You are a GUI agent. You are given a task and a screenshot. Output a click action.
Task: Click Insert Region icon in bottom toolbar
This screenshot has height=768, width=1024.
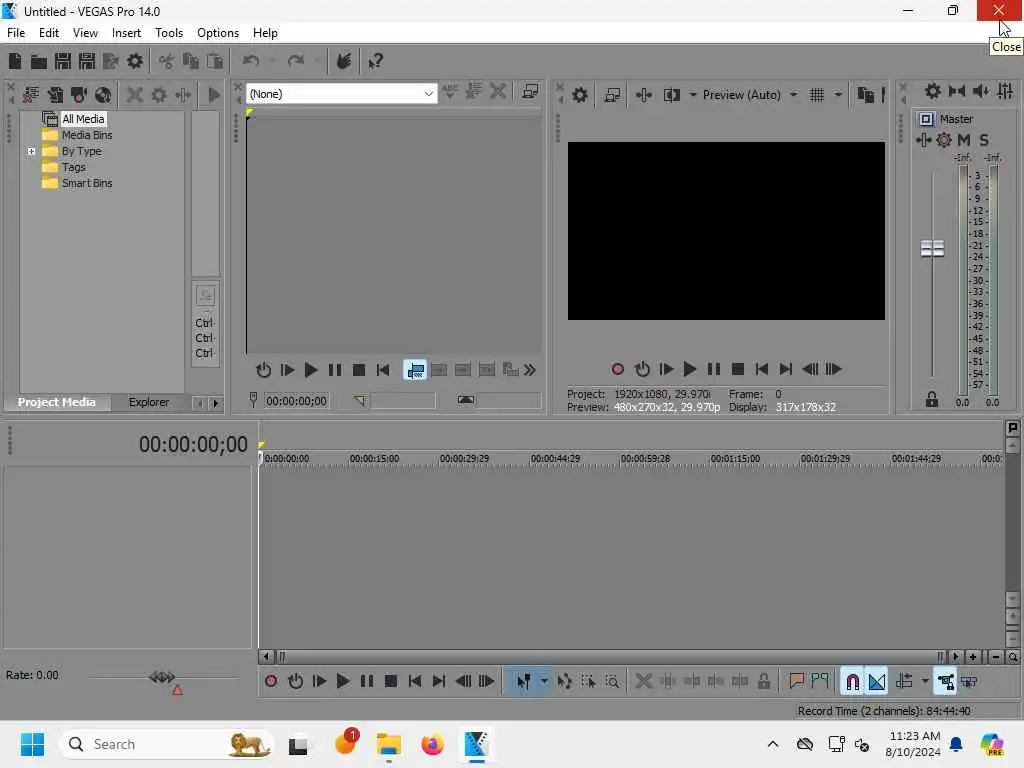[x=820, y=682]
